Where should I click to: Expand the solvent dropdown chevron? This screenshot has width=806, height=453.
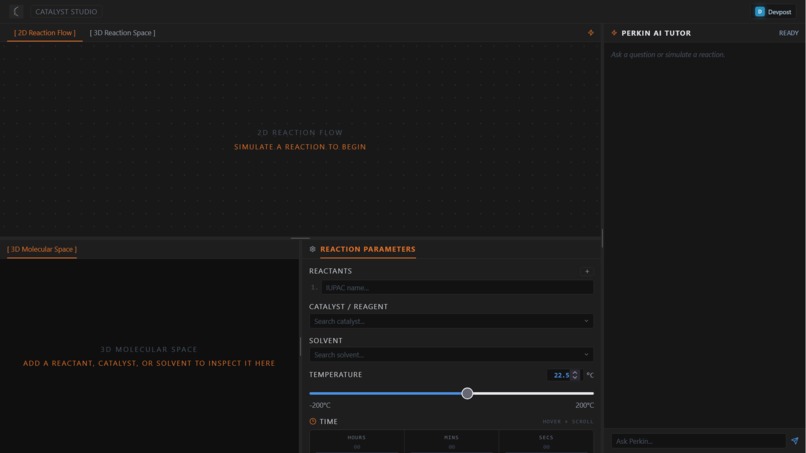(x=586, y=355)
